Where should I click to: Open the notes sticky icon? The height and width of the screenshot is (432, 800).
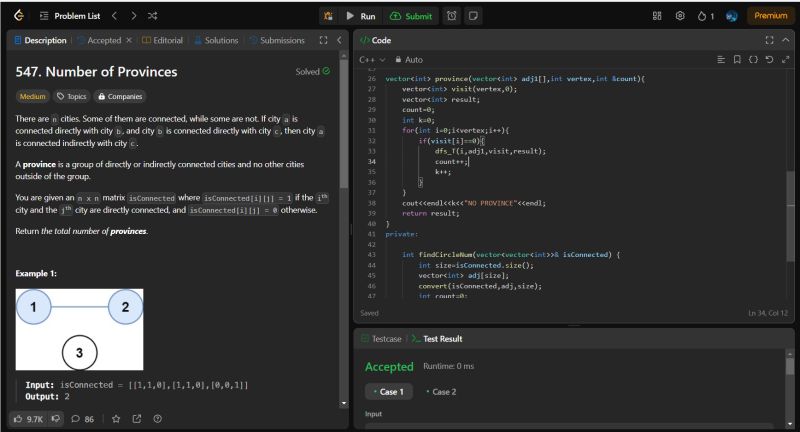pyautogui.click(x=473, y=16)
